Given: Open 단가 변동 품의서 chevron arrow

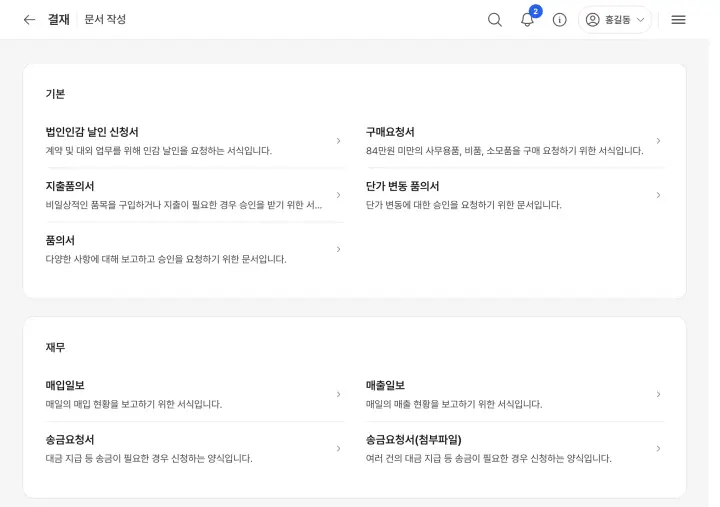Looking at the screenshot, I should click(x=658, y=195).
